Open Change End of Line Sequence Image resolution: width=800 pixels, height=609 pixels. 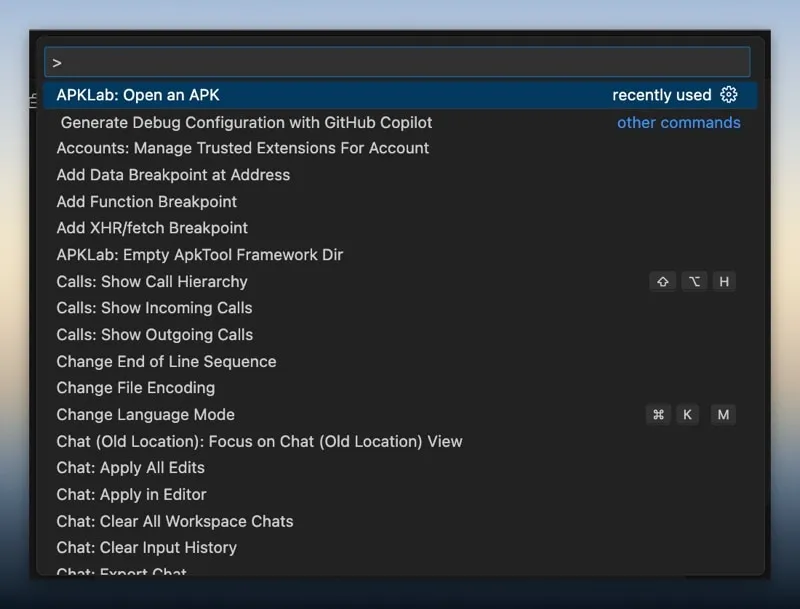166,361
